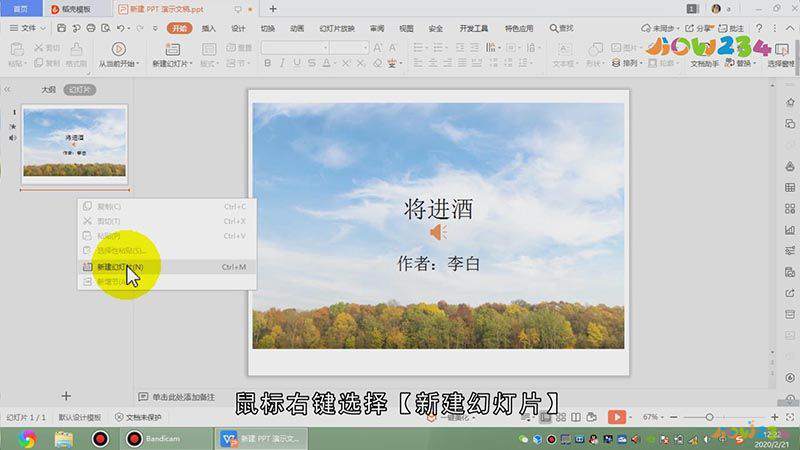
Task: Toggle strikethrough formatting
Action: point(312,63)
